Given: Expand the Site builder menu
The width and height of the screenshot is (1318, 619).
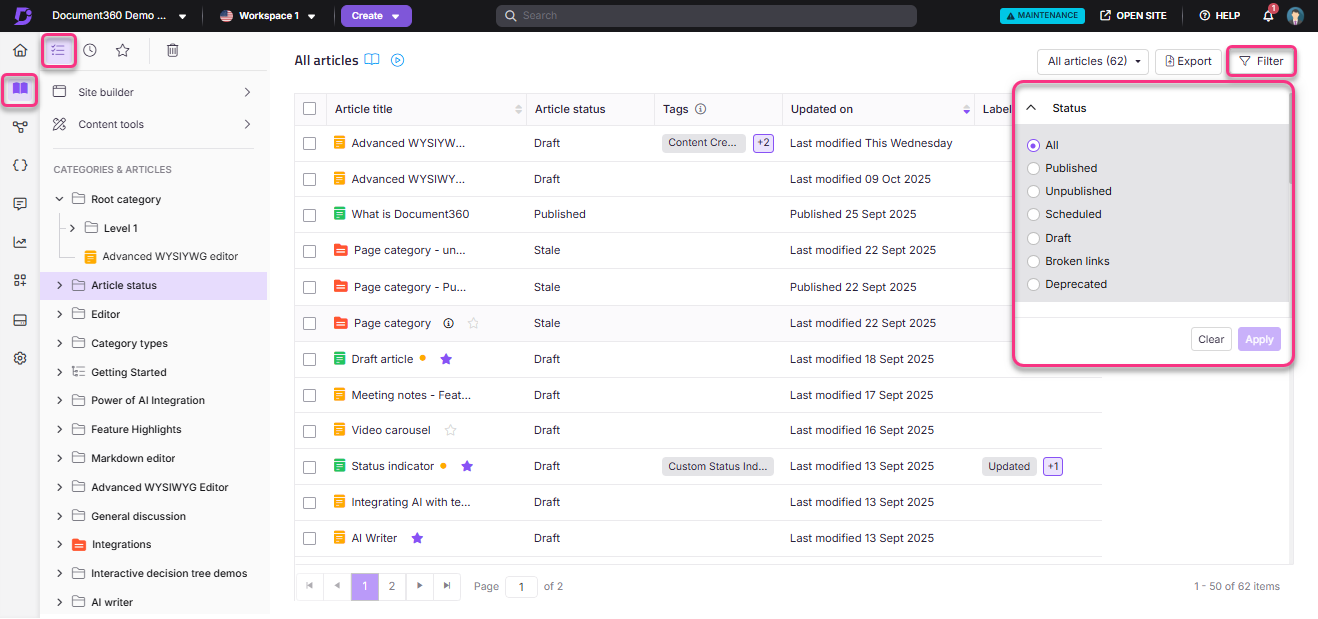Looking at the screenshot, I should (152, 92).
